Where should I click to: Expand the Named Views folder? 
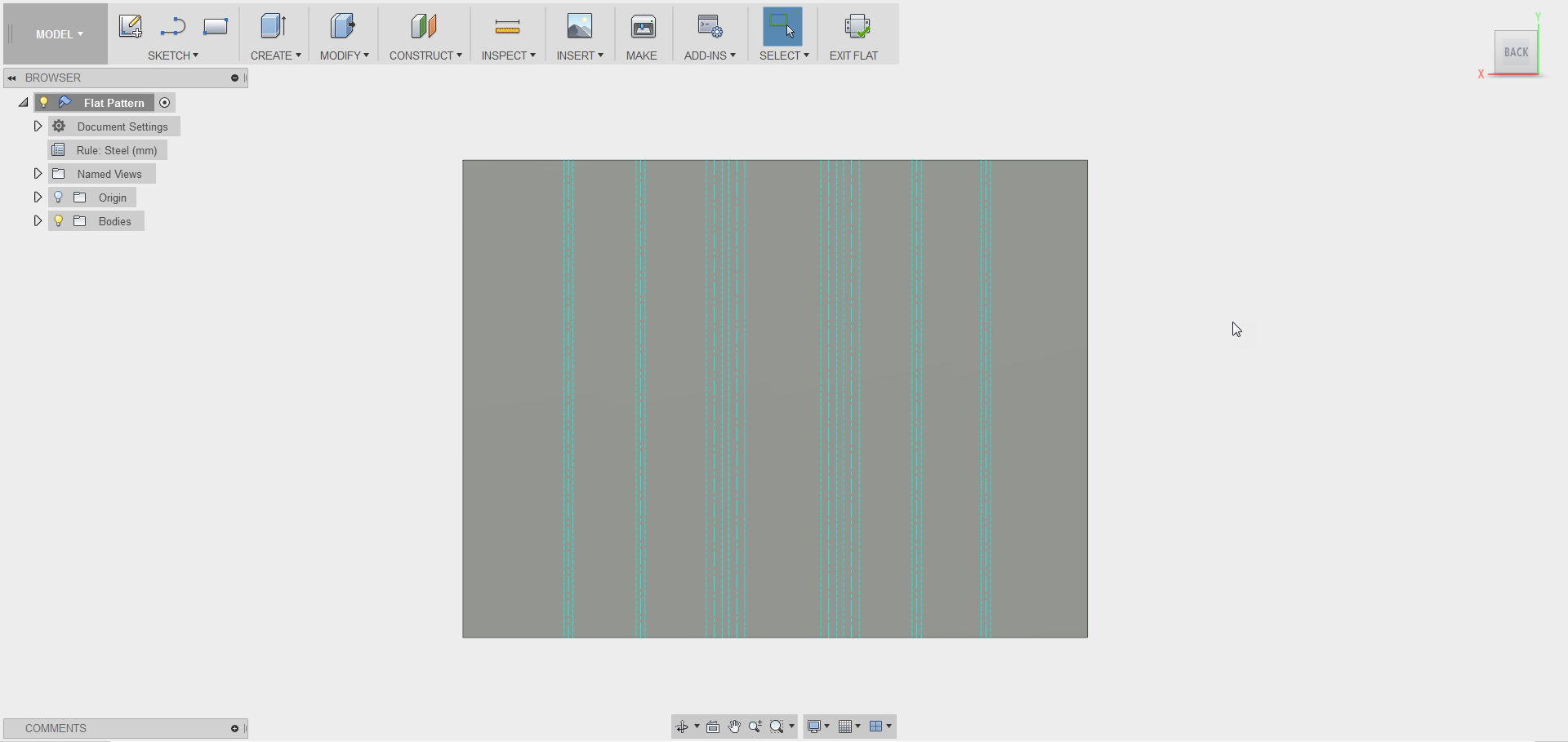(38, 174)
